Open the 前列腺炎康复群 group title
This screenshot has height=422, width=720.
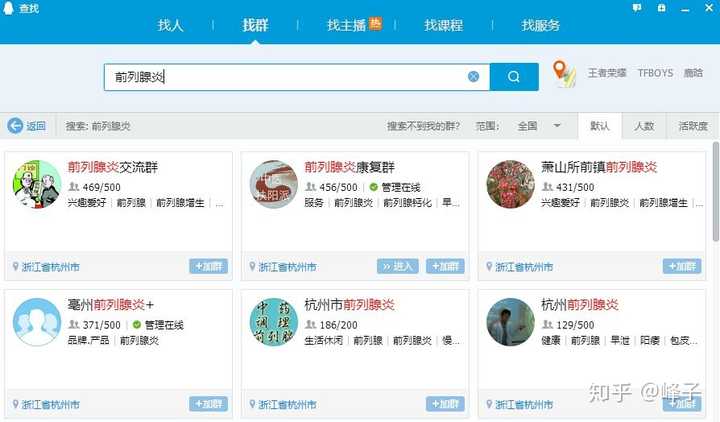(x=349, y=167)
